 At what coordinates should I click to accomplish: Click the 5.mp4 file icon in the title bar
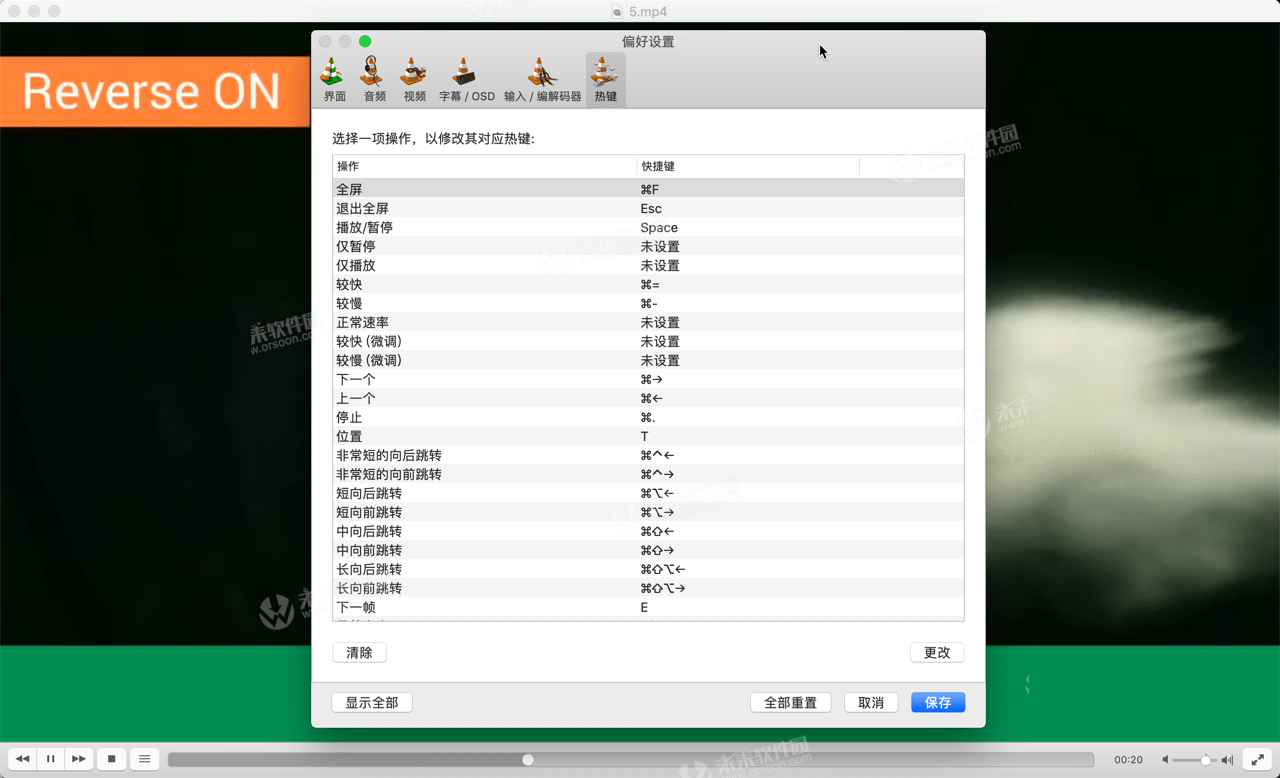[x=618, y=12]
